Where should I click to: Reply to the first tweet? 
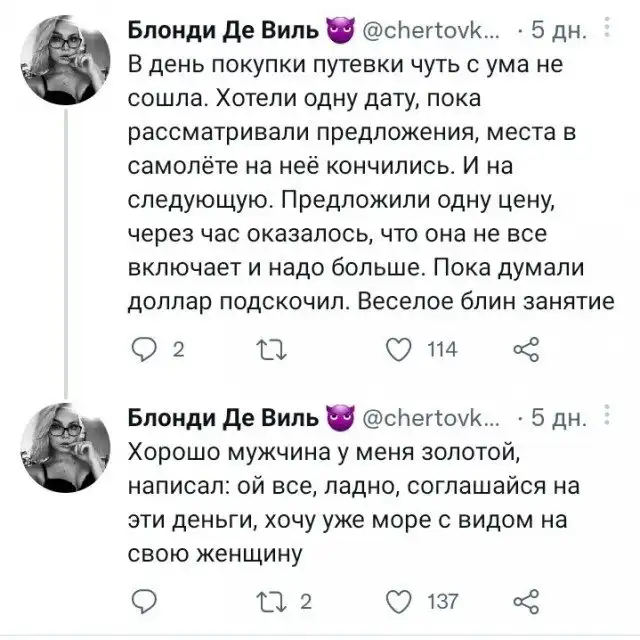click(x=147, y=349)
